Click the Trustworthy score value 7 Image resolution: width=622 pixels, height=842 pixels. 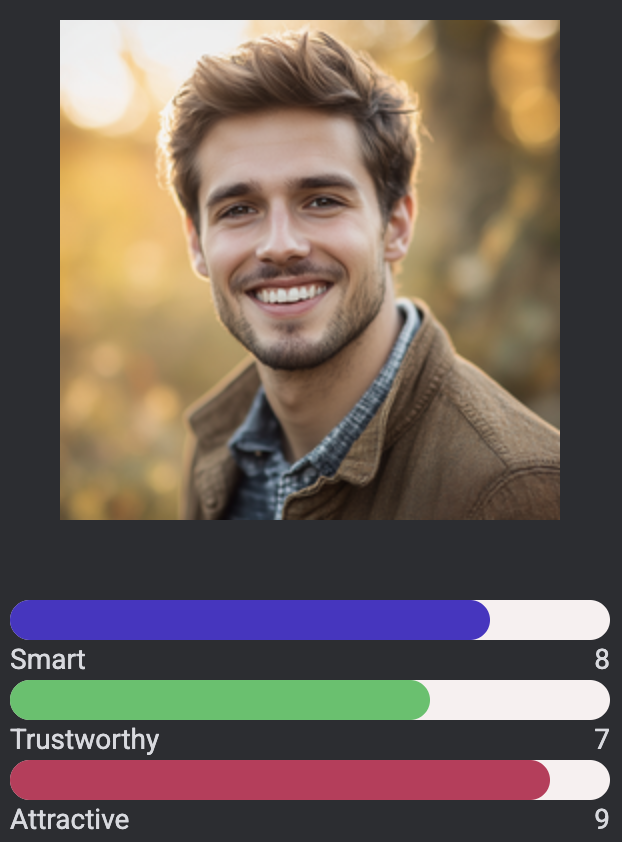[x=602, y=739]
